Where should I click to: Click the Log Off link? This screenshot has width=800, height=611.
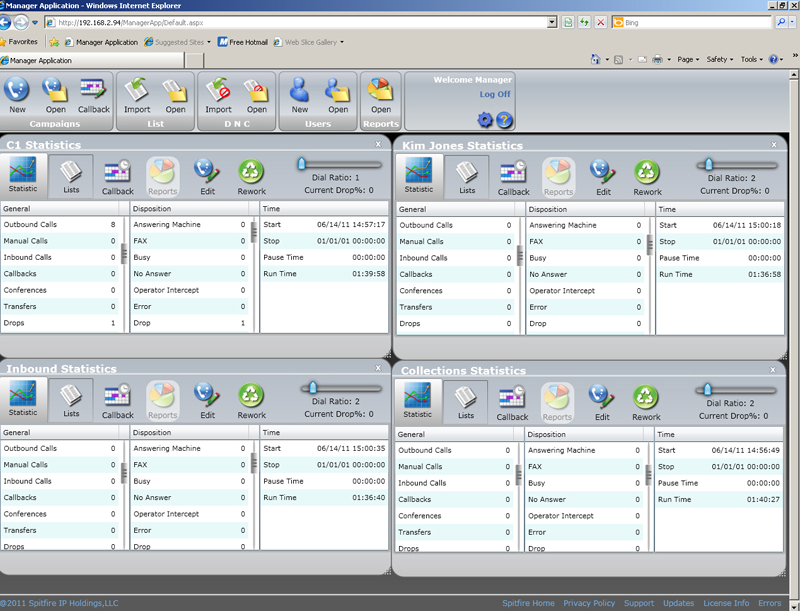pos(495,94)
